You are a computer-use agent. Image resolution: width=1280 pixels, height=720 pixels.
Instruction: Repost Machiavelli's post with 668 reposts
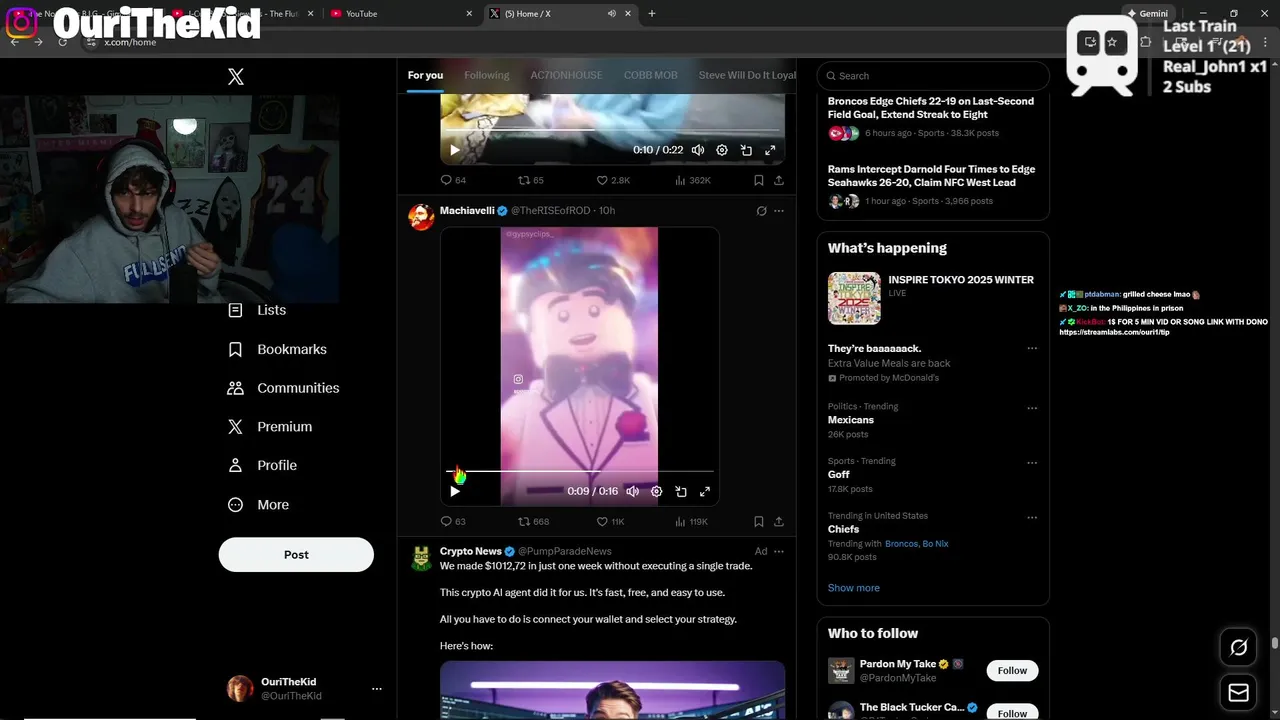(x=533, y=521)
